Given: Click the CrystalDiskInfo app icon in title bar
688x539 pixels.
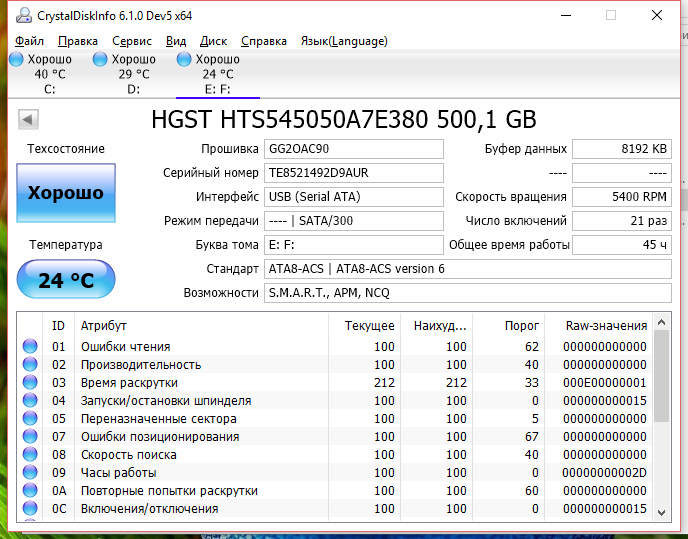Looking at the screenshot, I should click(24, 15).
